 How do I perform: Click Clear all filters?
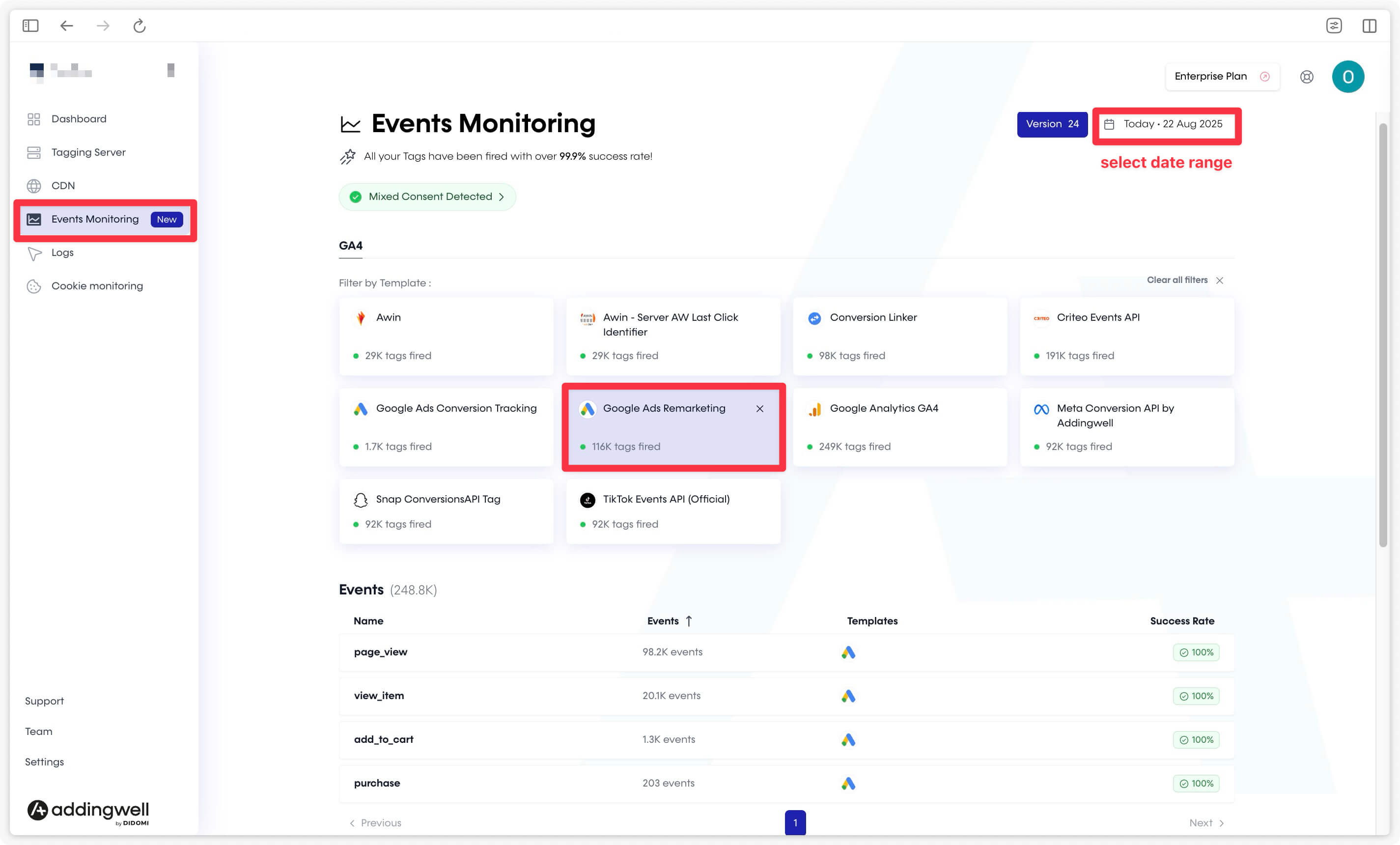pyautogui.click(x=1185, y=280)
